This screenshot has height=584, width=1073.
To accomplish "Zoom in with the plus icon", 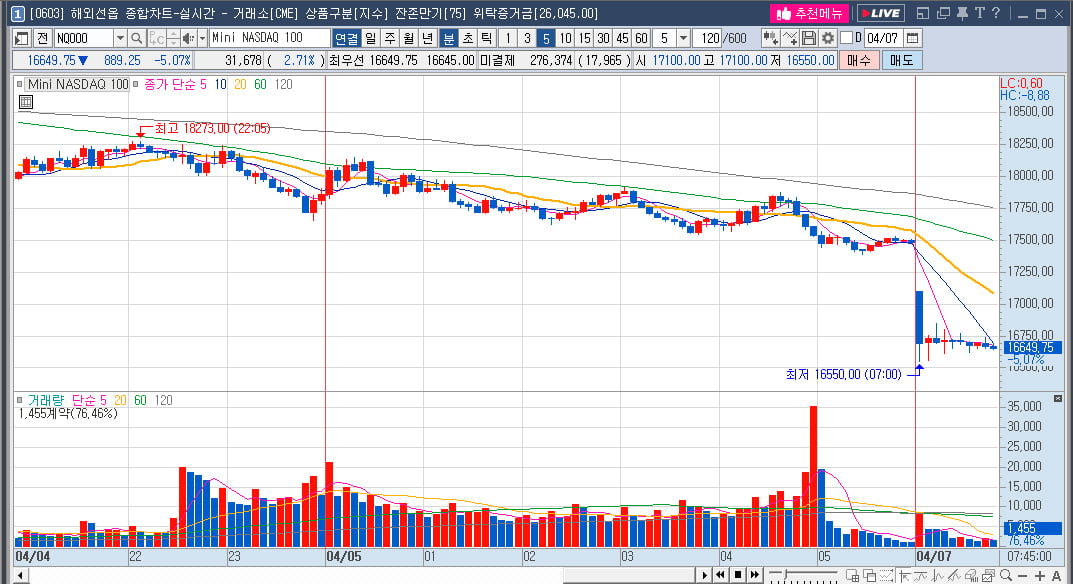I will point(1039,576).
